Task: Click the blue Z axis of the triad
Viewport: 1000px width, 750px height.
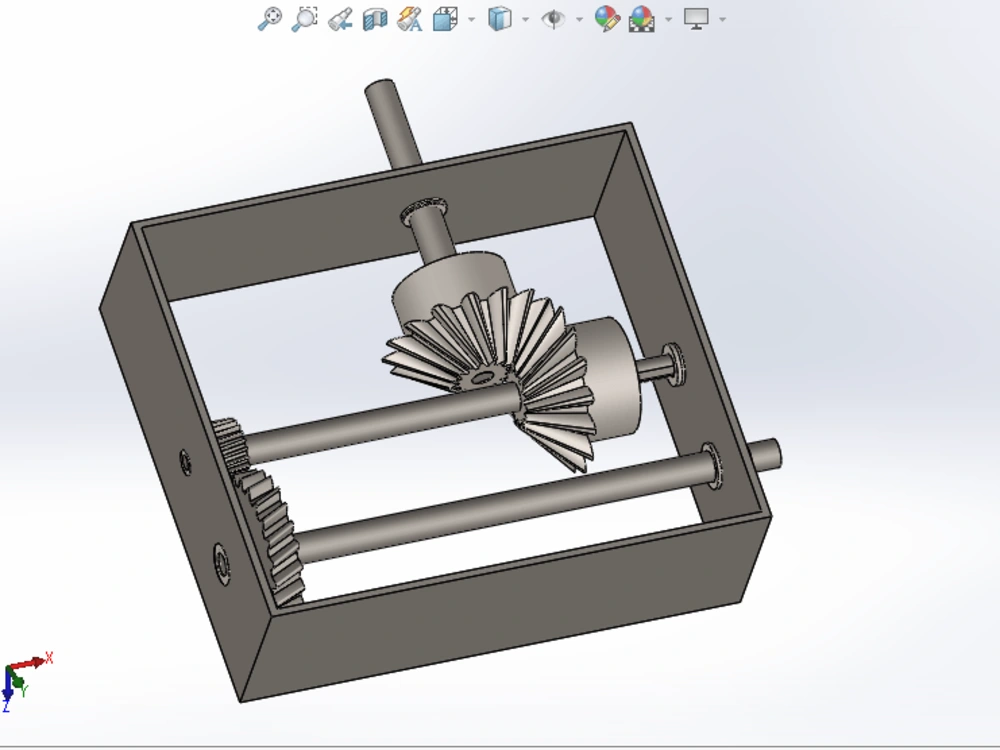Action: point(8,688)
